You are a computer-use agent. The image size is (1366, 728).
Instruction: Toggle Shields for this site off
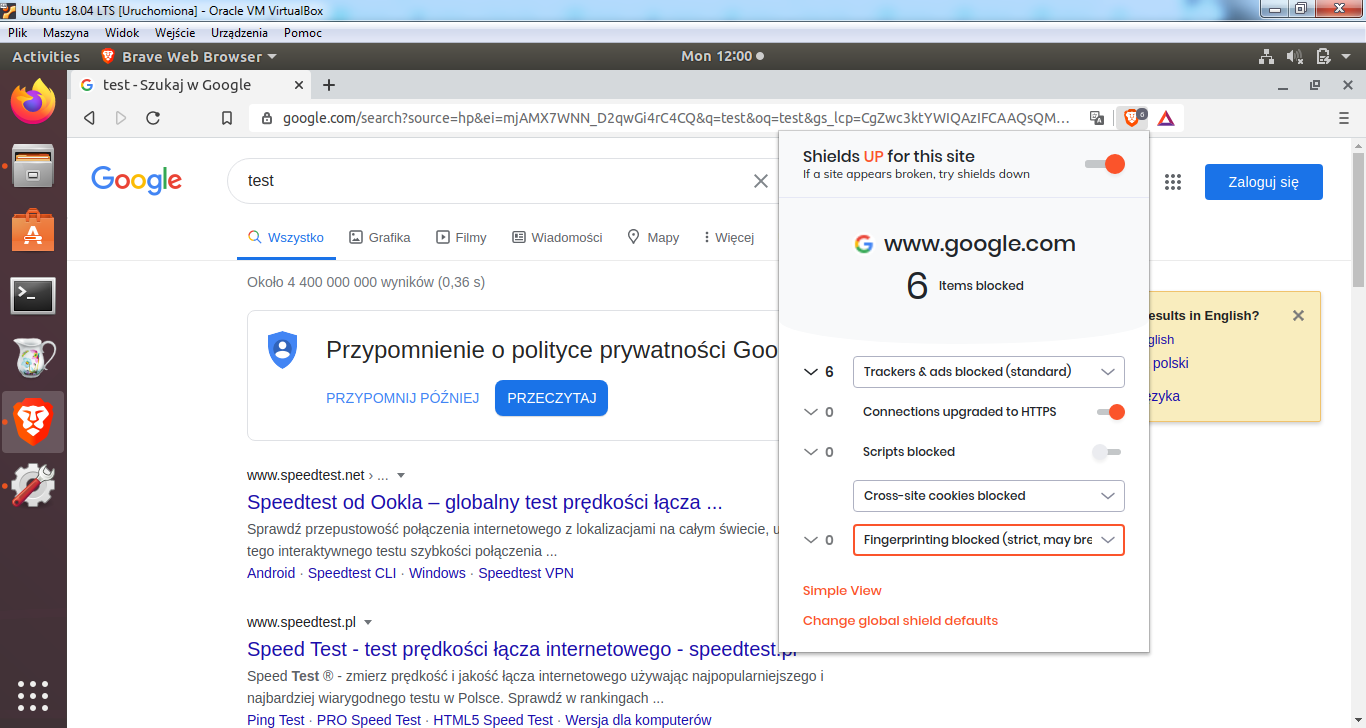[x=1105, y=164]
